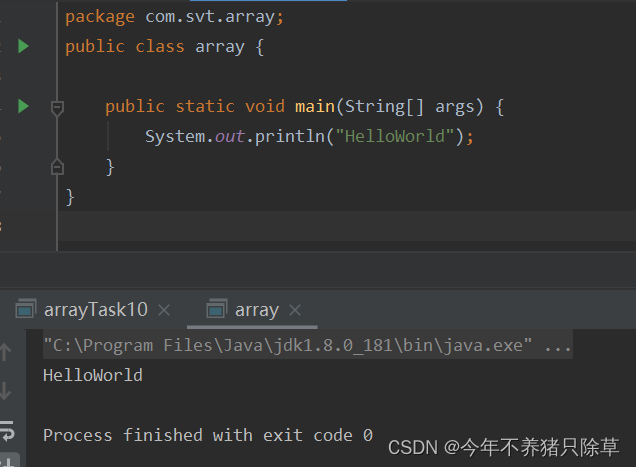The image size is (636, 467).
Task: Collapse main method fold marker
Action: (x=57, y=108)
